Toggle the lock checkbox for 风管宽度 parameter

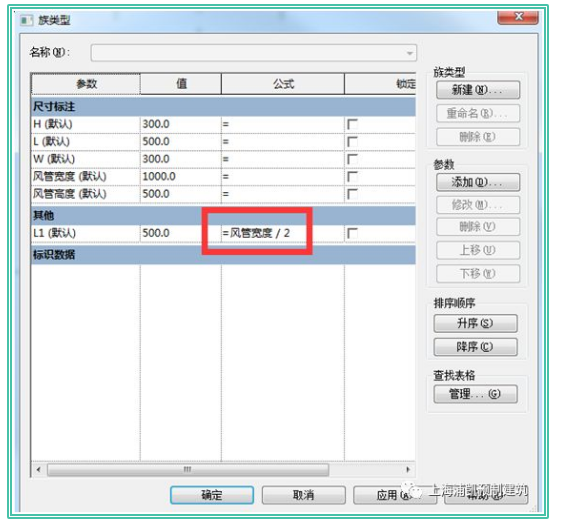[352, 177]
